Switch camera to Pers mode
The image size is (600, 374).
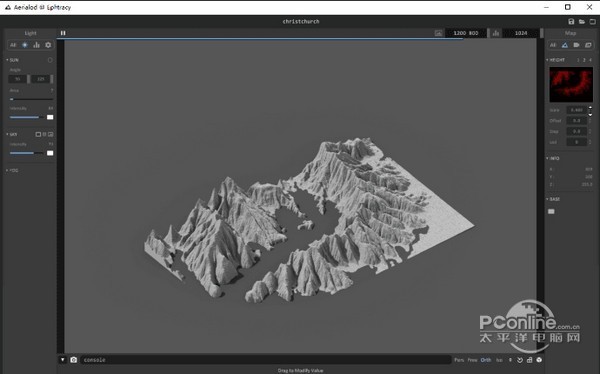click(x=459, y=360)
